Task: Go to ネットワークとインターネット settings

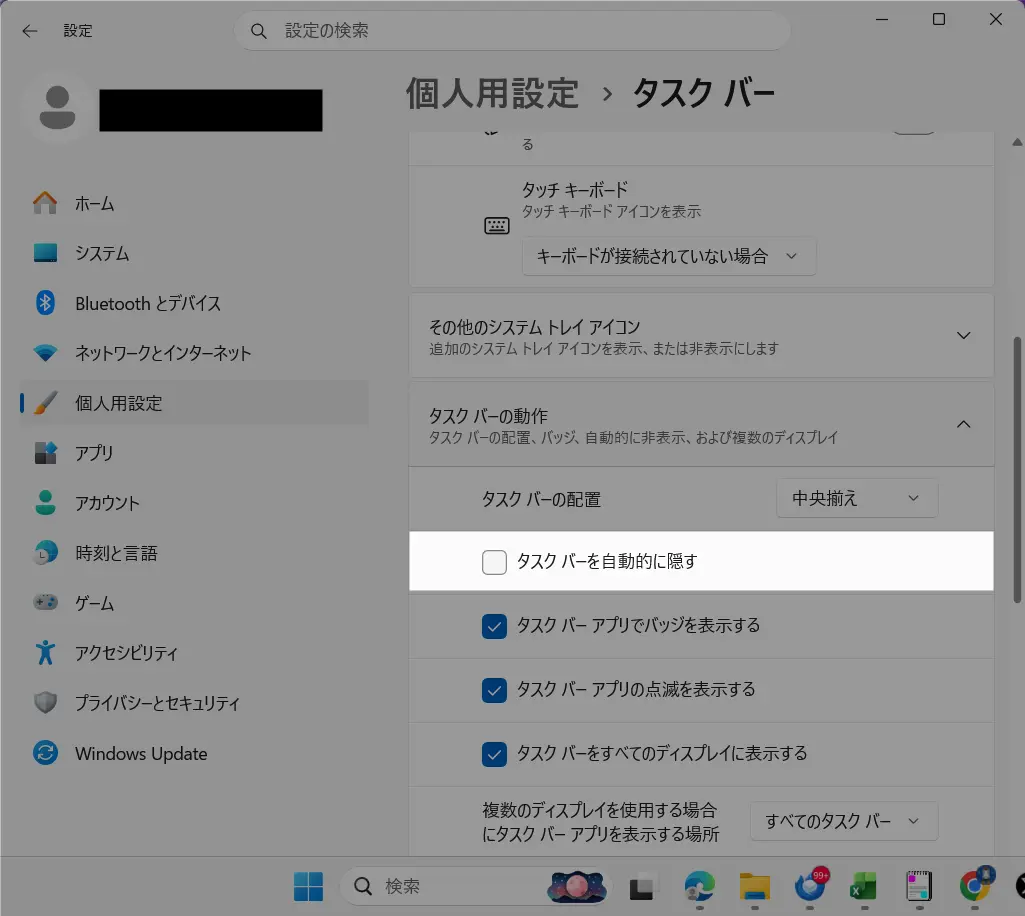Action: pyautogui.click(x=162, y=353)
